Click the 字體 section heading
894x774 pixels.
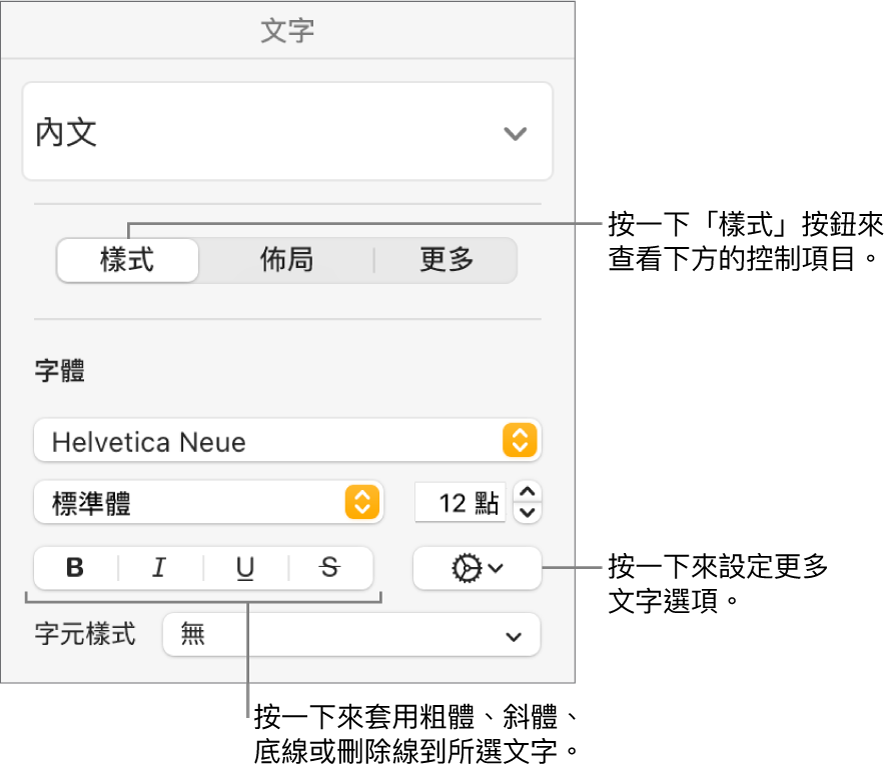click(60, 370)
